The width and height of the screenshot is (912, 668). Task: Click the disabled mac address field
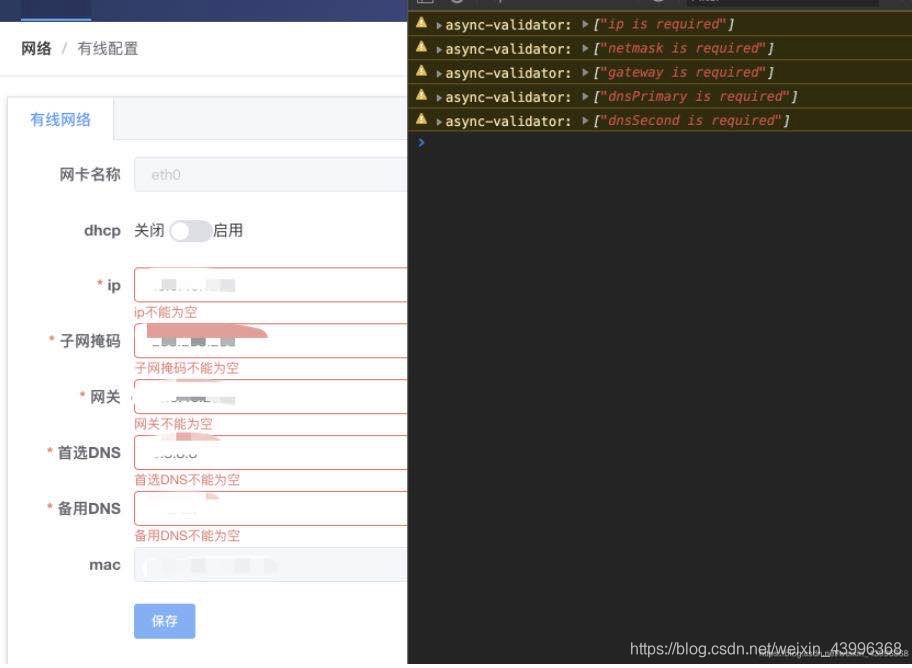270,564
